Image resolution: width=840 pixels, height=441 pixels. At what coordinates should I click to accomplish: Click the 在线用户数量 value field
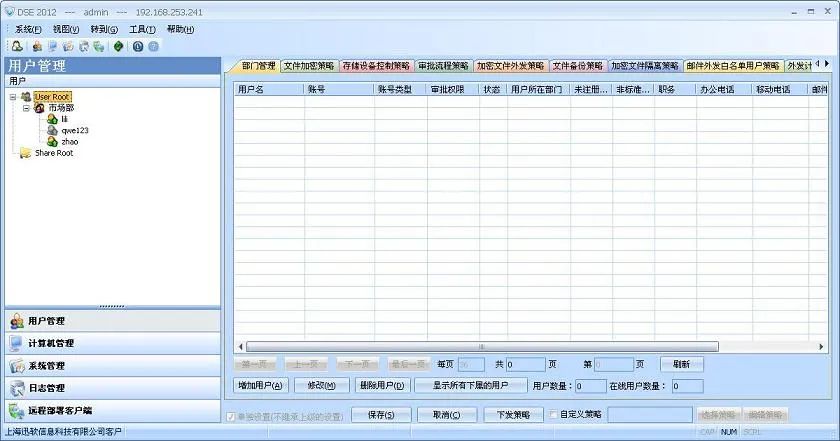tap(688, 386)
